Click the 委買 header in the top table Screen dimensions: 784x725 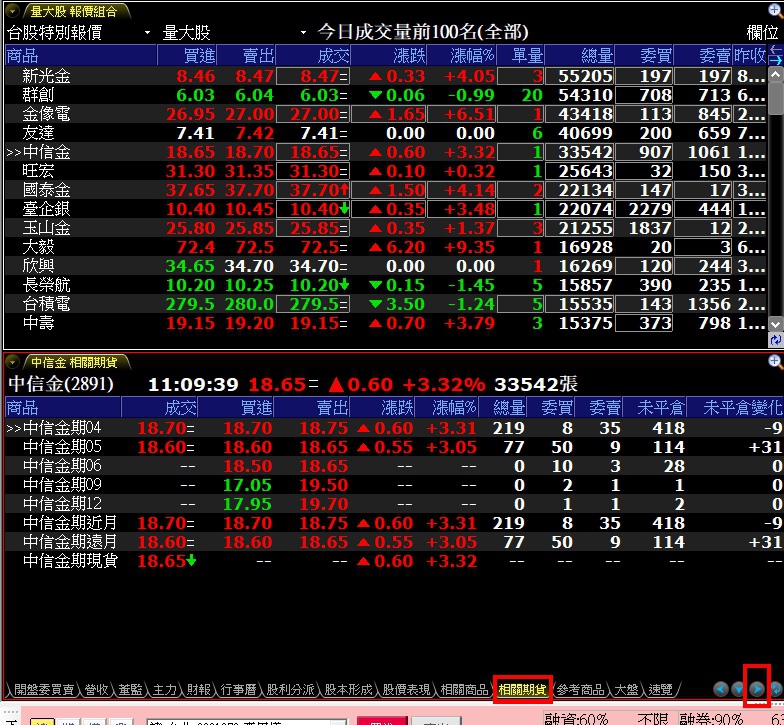point(644,56)
